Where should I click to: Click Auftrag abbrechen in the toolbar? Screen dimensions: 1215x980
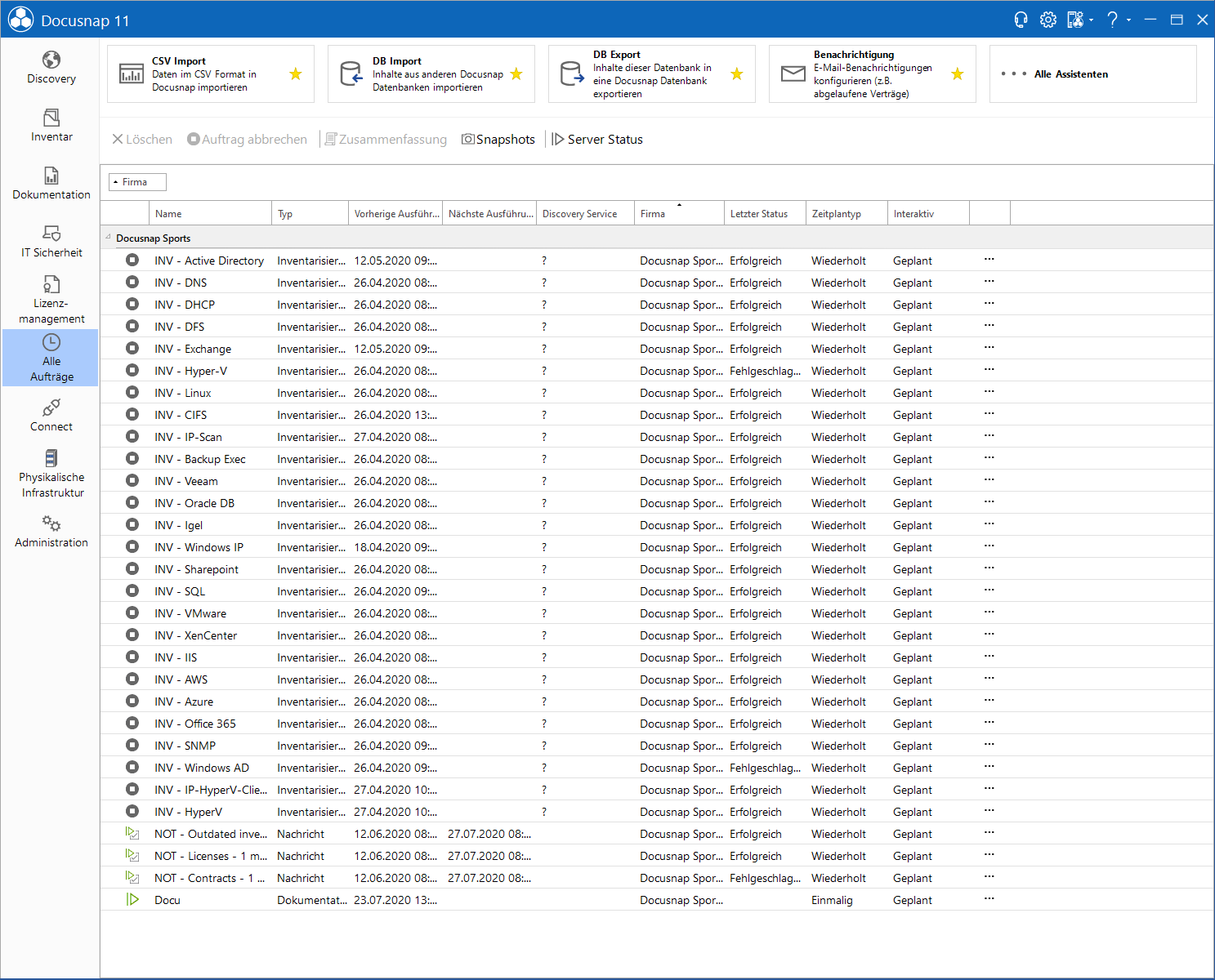click(248, 140)
